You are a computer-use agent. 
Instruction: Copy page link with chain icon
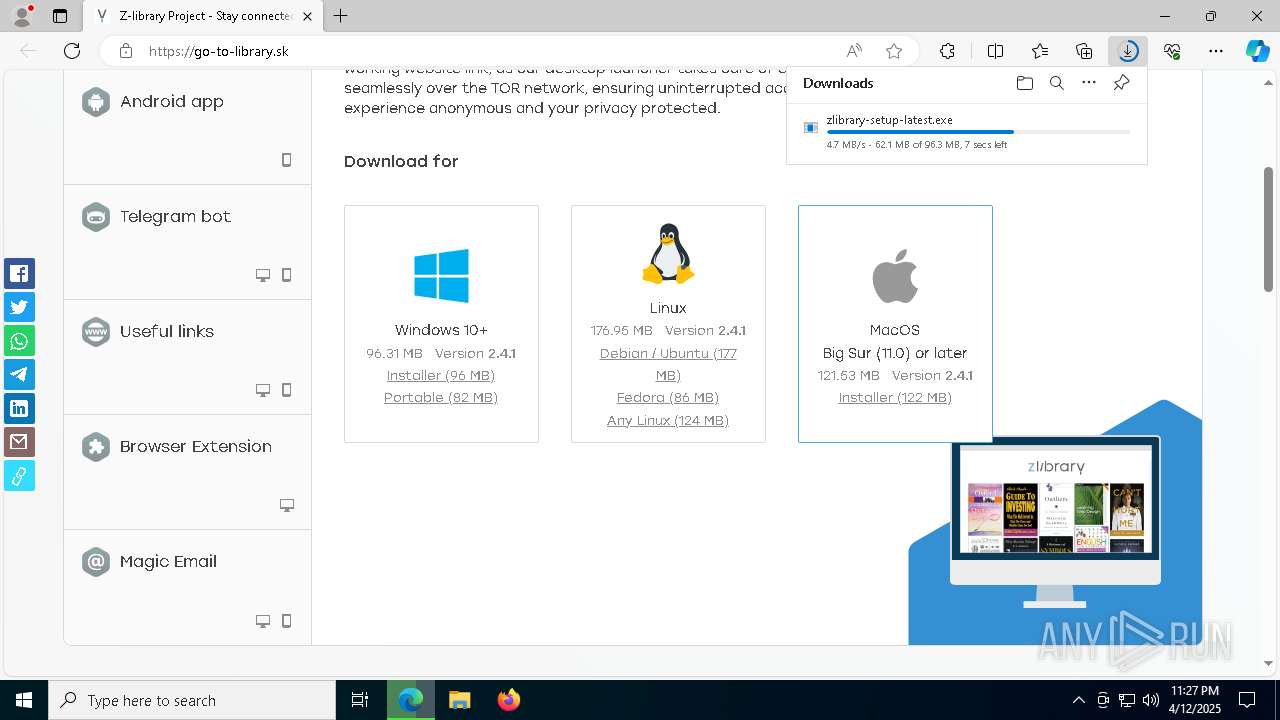19,476
